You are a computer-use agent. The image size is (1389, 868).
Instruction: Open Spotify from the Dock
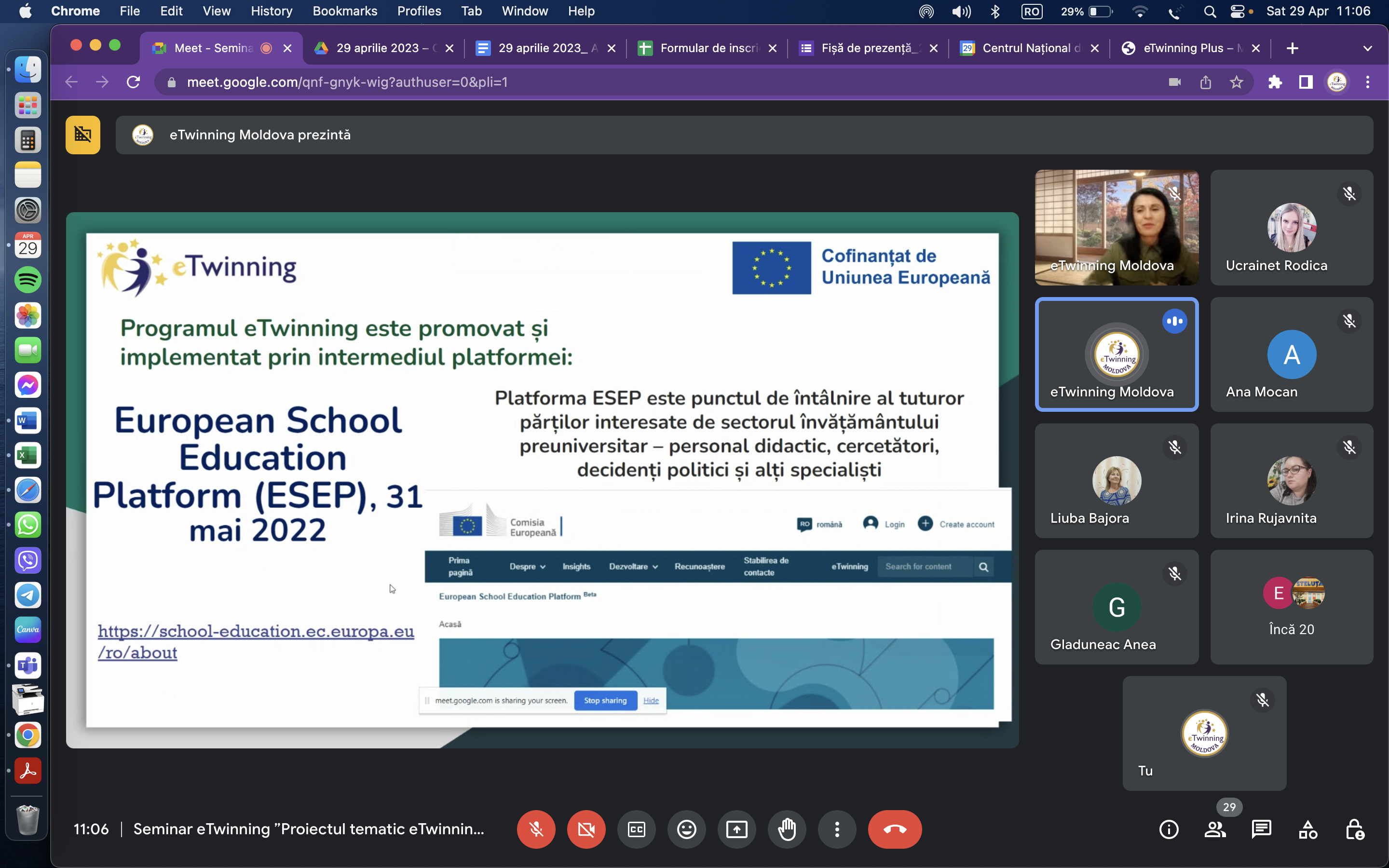coord(27,280)
